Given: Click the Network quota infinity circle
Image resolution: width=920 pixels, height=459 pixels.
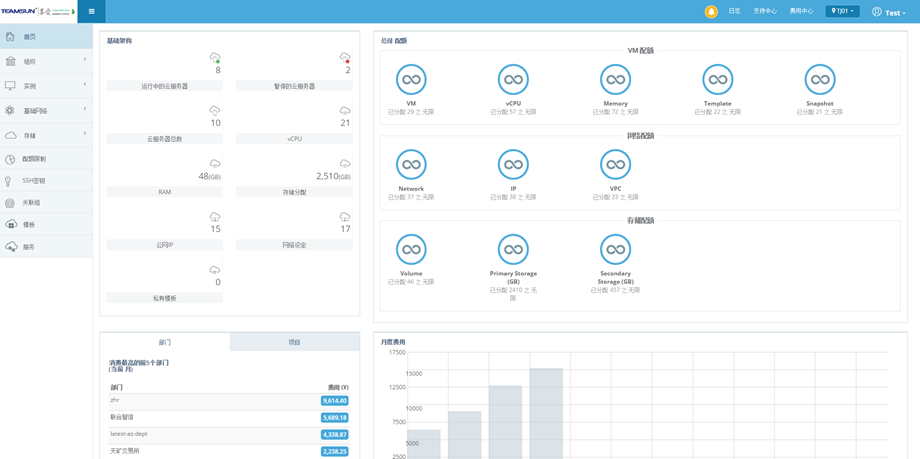Looking at the screenshot, I should [x=411, y=164].
